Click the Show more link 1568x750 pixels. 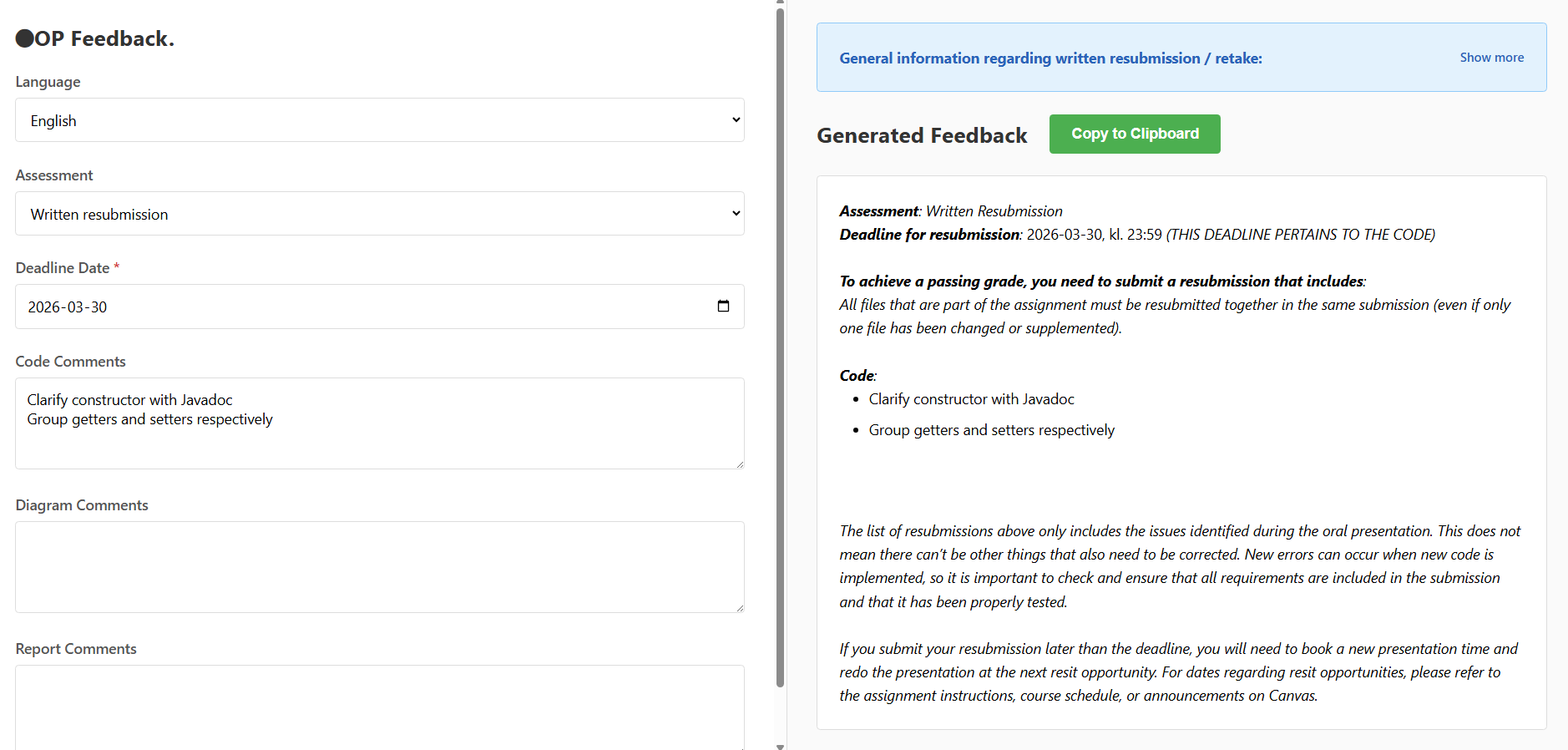pos(1491,58)
